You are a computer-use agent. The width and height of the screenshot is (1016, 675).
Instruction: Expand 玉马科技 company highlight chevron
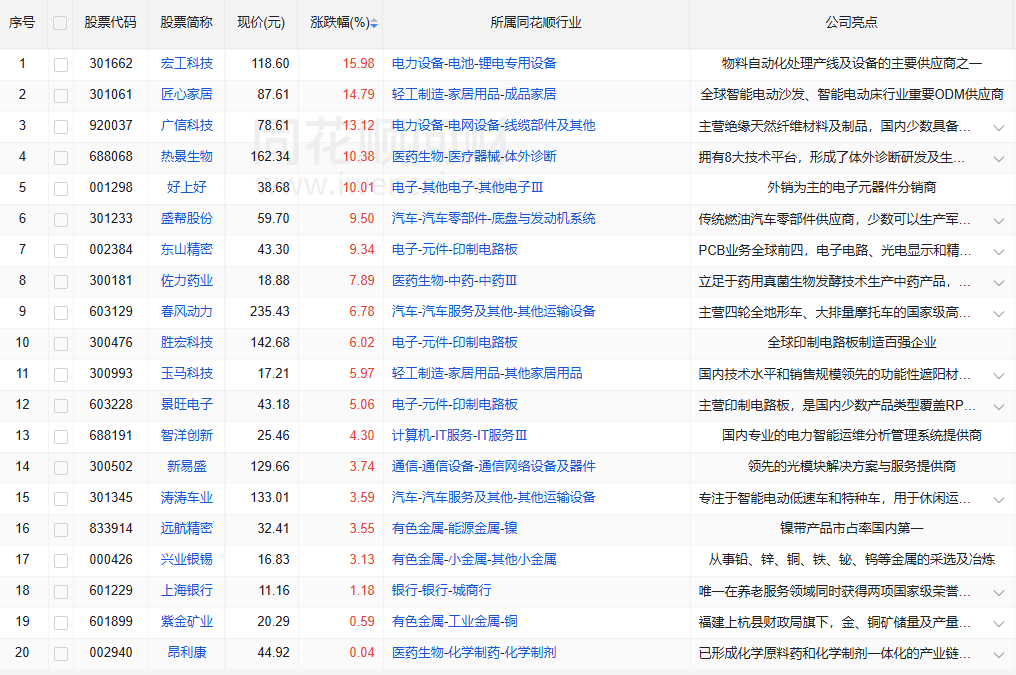point(999,376)
